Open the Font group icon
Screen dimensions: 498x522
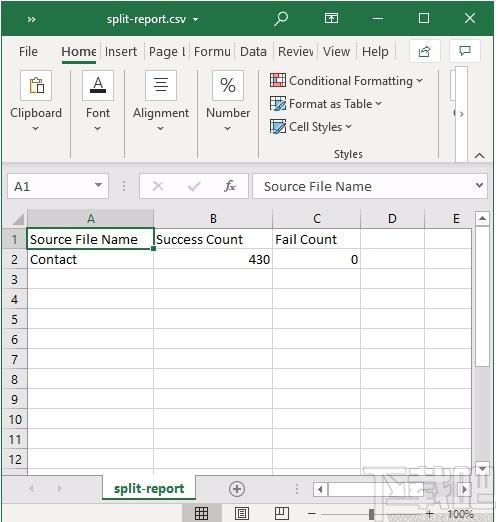(x=98, y=86)
